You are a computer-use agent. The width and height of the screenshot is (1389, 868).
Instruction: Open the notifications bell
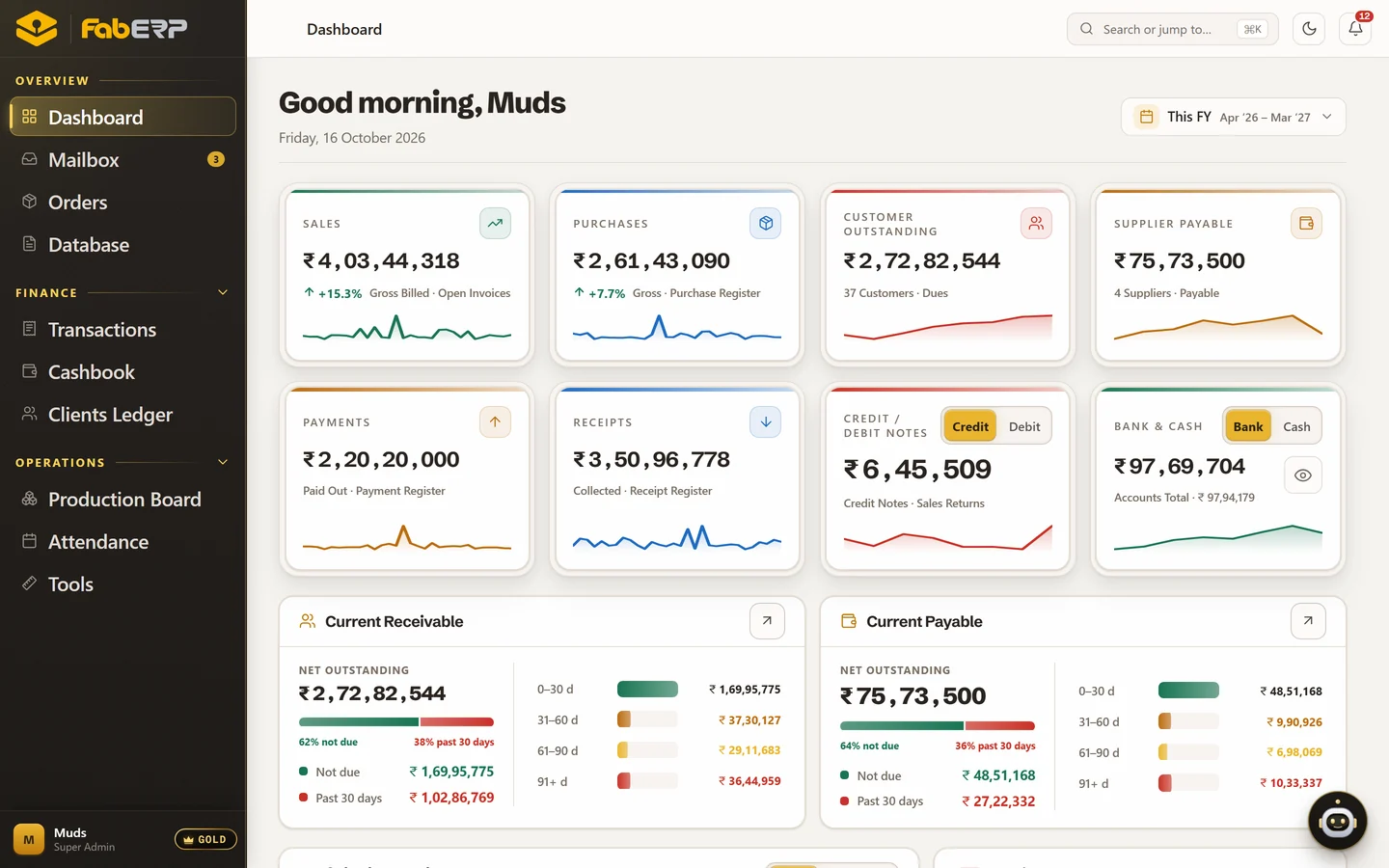[1355, 29]
